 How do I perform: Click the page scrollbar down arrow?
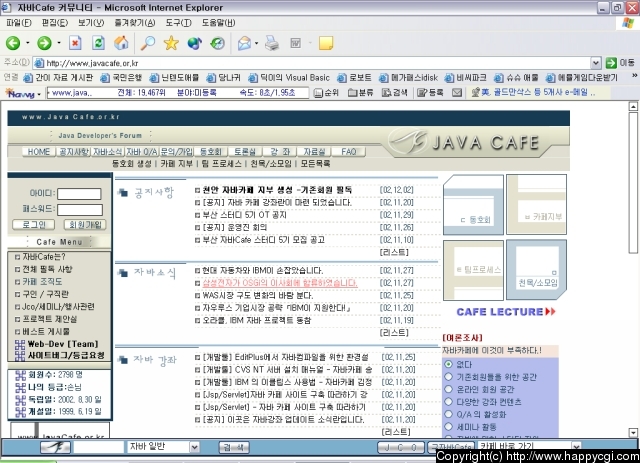(633, 432)
